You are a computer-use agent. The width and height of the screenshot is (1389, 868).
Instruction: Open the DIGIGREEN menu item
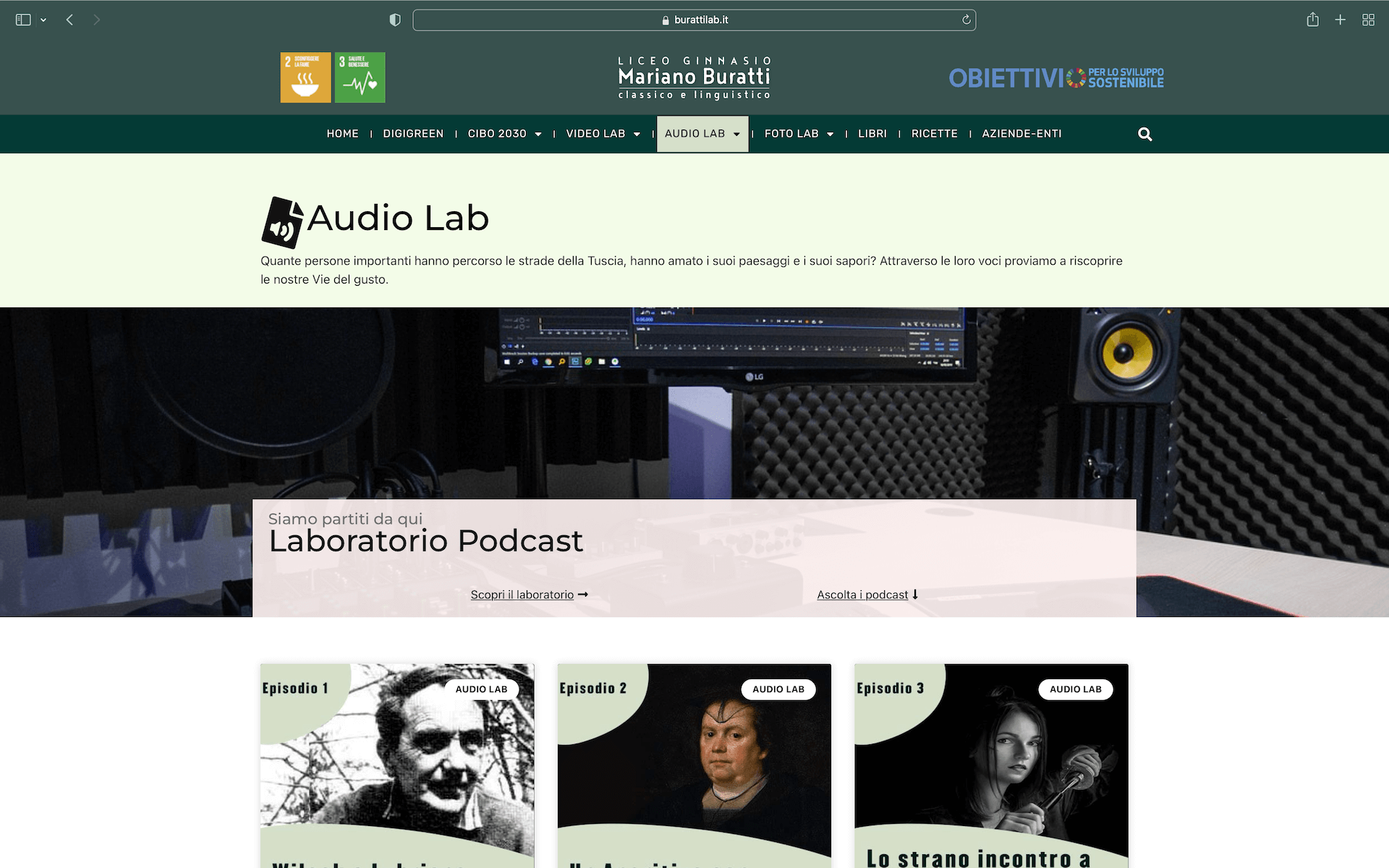[413, 134]
